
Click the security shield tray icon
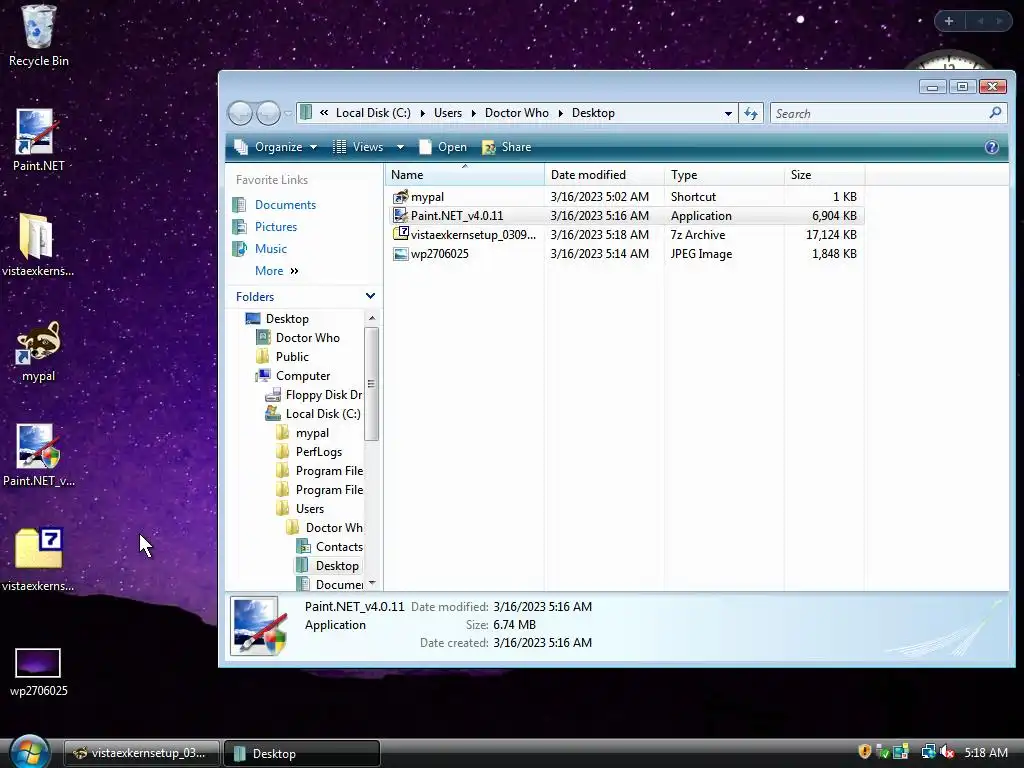click(x=865, y=752)
